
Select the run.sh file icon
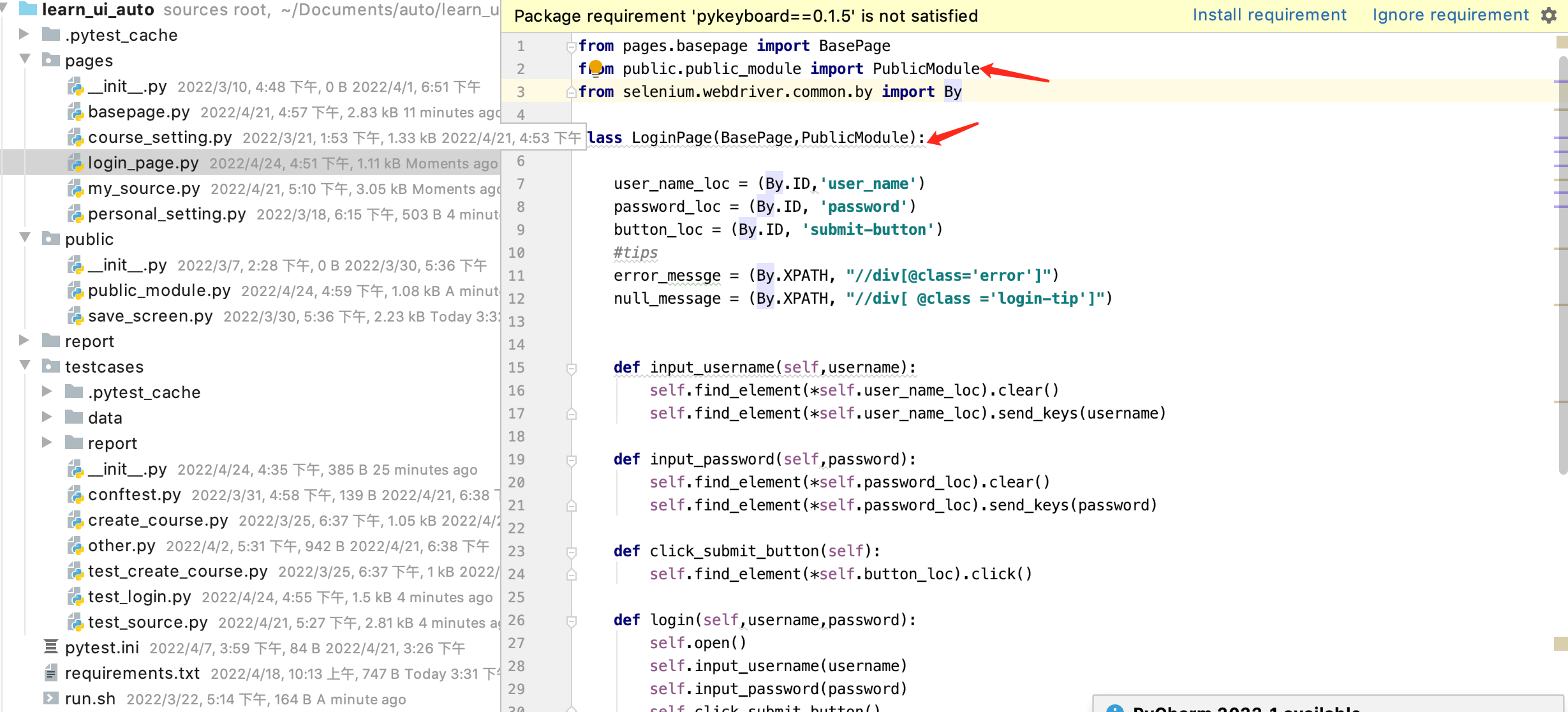pos(51,698)
